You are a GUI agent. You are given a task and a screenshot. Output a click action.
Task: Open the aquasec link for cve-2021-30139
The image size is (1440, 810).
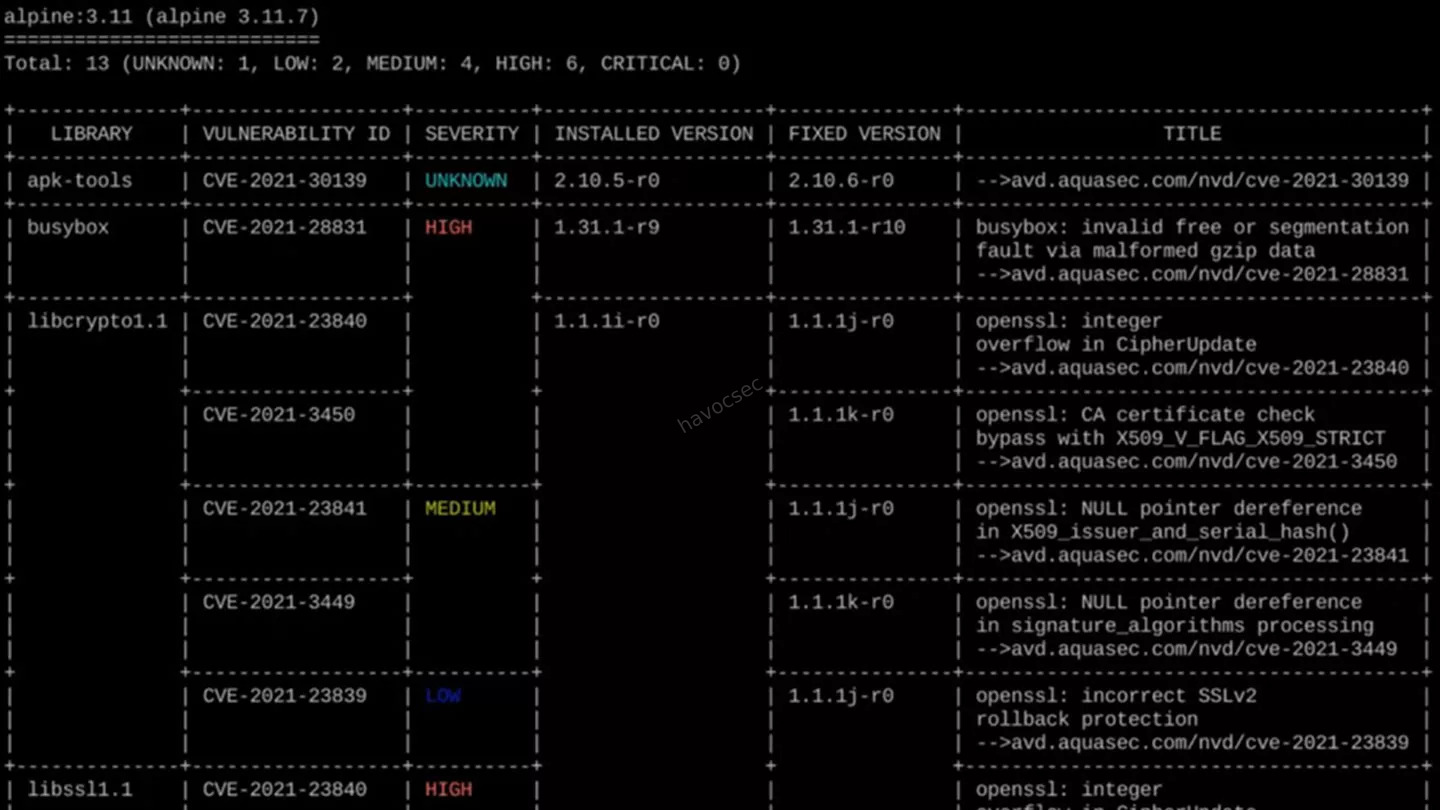click(1192, 181)
